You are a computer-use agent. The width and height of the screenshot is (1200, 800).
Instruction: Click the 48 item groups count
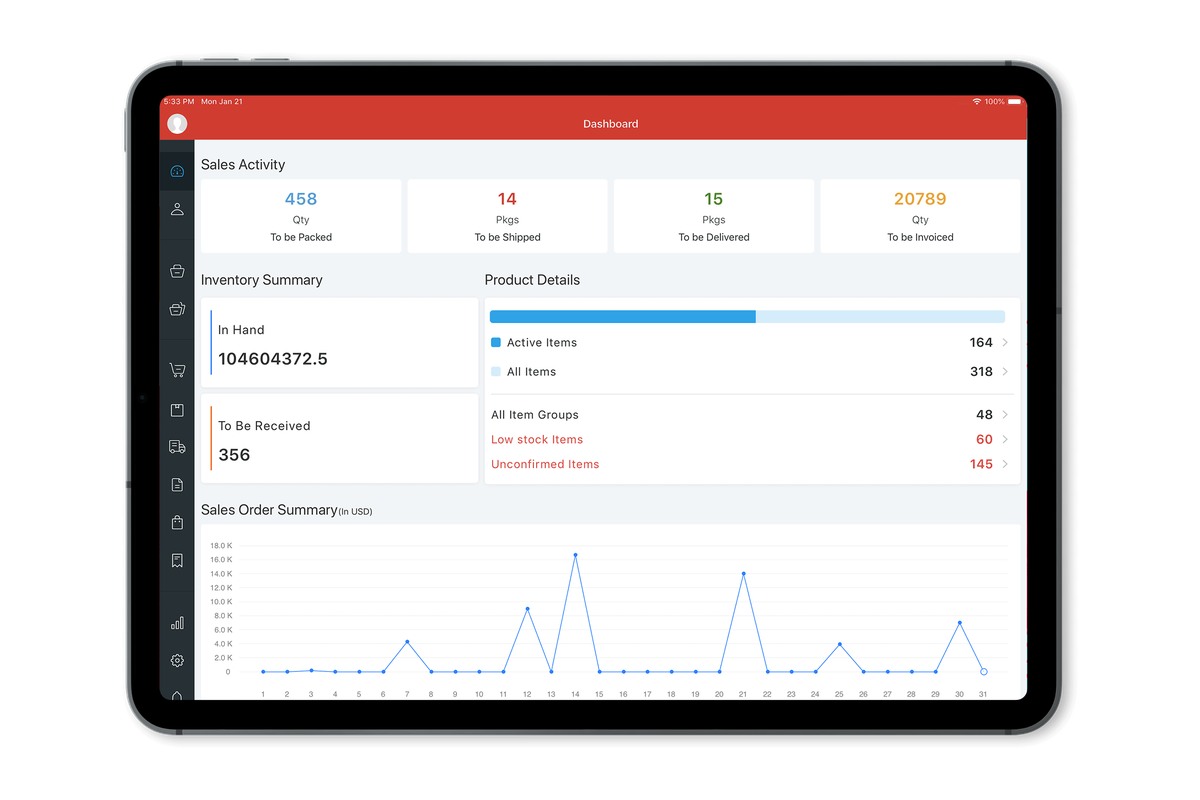(984, 415)
